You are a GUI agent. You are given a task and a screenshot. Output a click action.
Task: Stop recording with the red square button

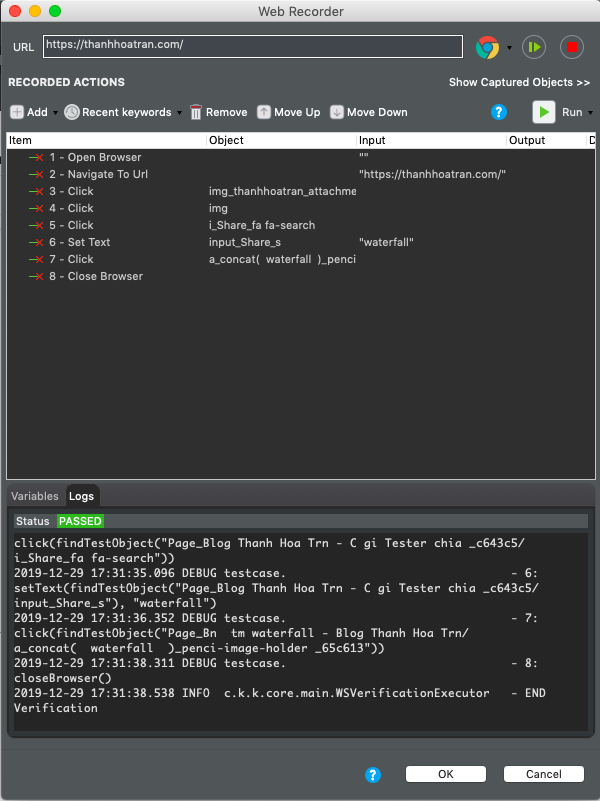(572, 48)
